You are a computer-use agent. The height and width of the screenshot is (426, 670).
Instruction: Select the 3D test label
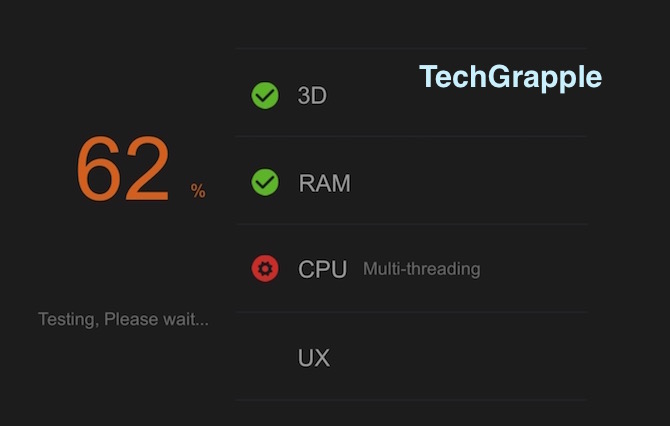click(312, 96)
